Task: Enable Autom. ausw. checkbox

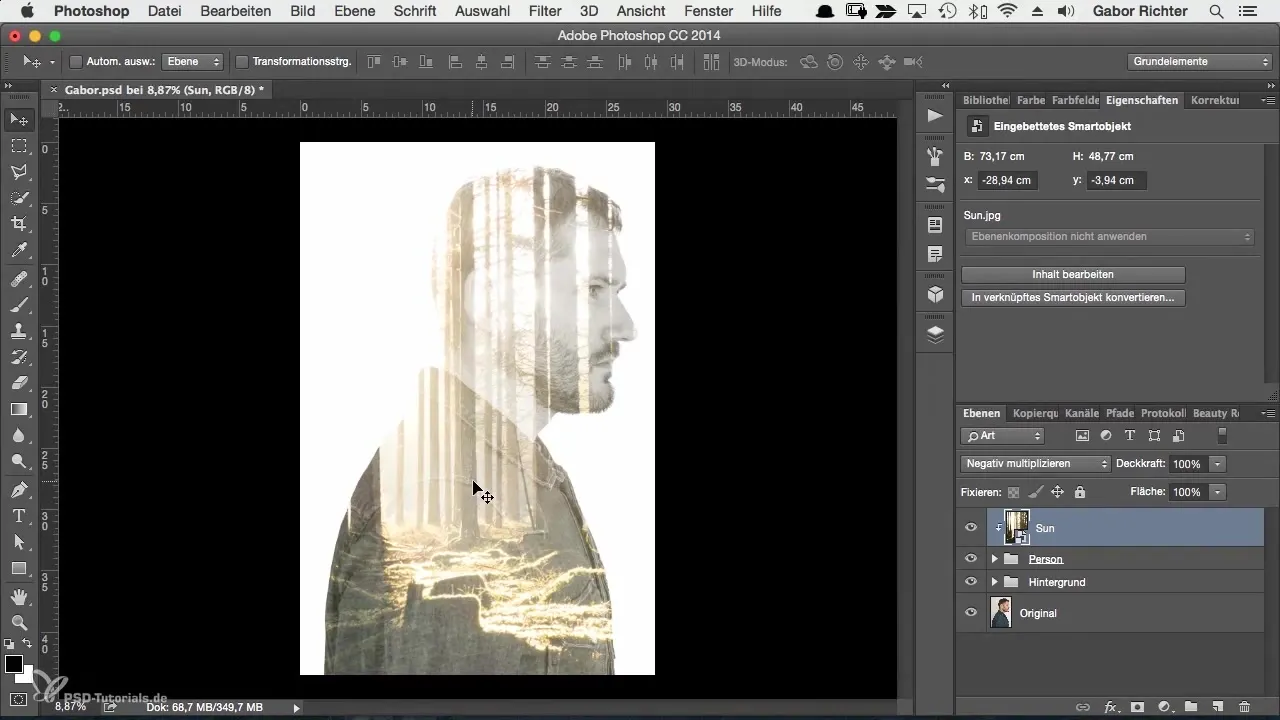Action: click(75, 62)
